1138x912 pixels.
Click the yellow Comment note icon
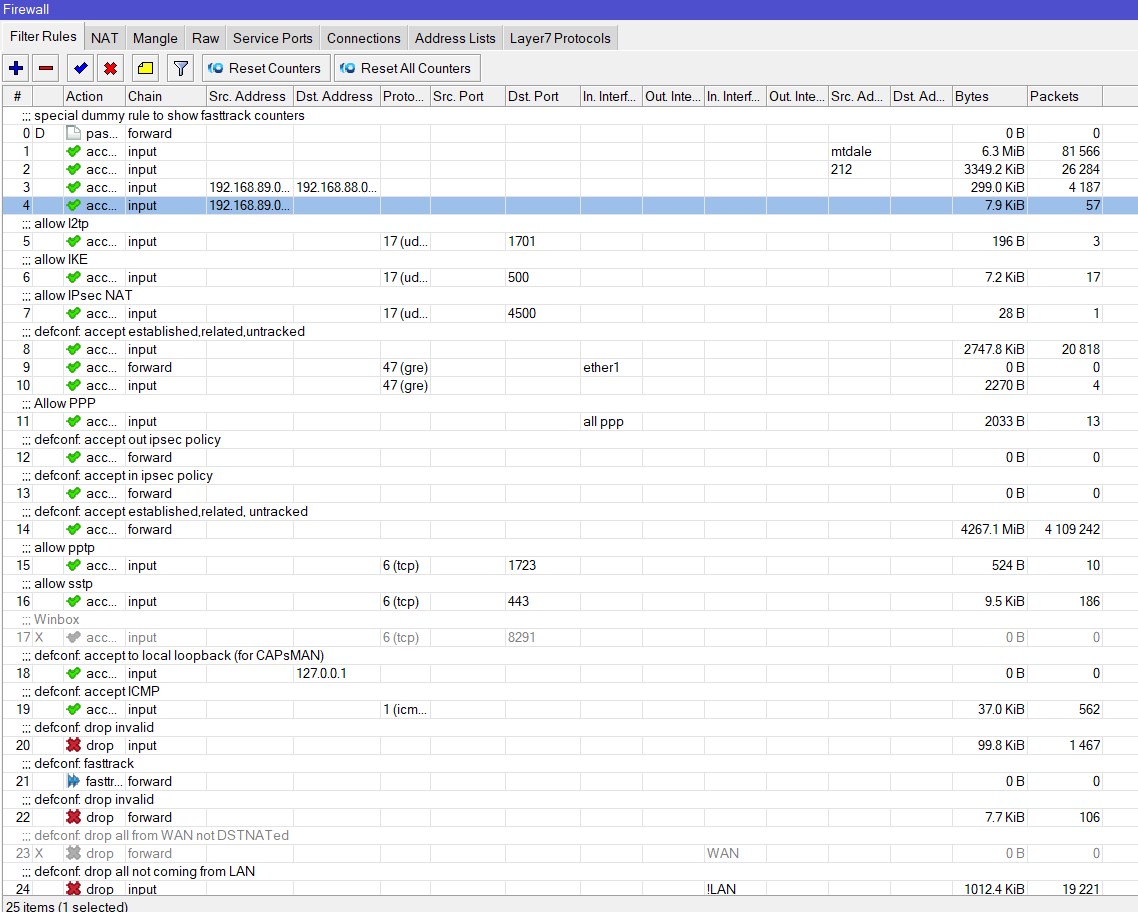click(145, 68)
